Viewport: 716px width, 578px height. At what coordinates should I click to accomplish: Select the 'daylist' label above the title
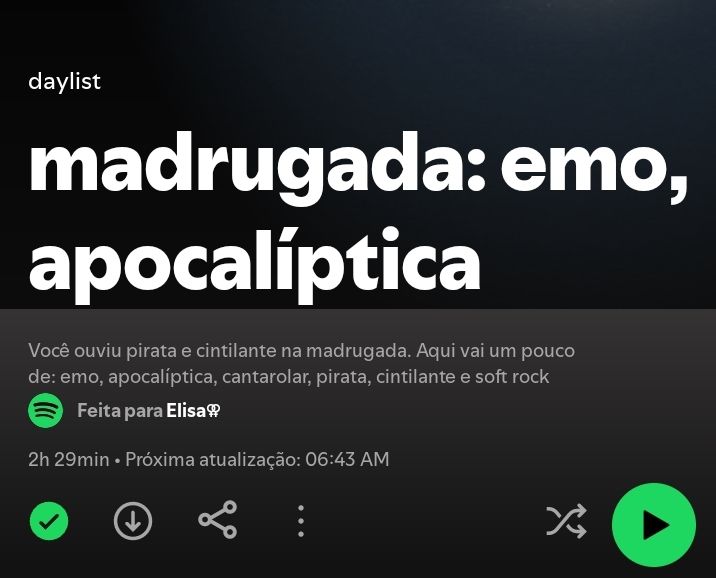point(64,82)
